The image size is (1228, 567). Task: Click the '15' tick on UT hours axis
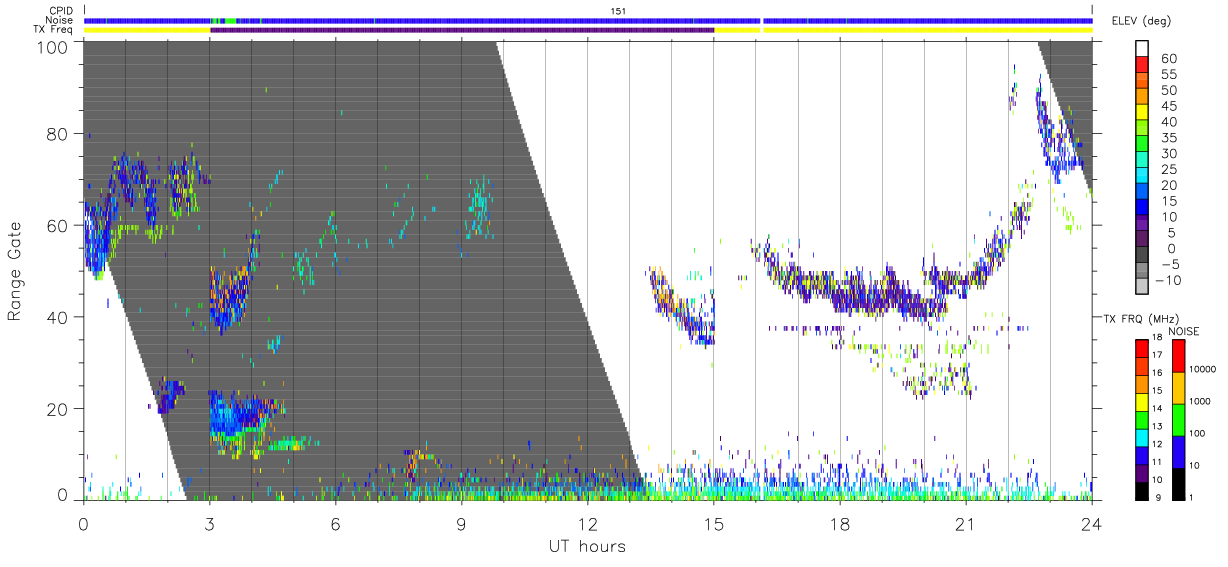[x=713, y=523]
